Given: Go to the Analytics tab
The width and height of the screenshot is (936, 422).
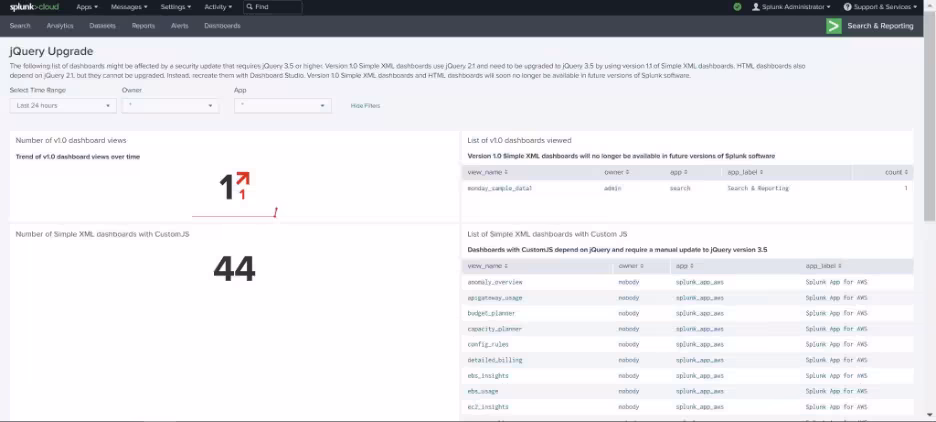Looking at the screenshot, I should pyautogui.click(x=60, y=26).
